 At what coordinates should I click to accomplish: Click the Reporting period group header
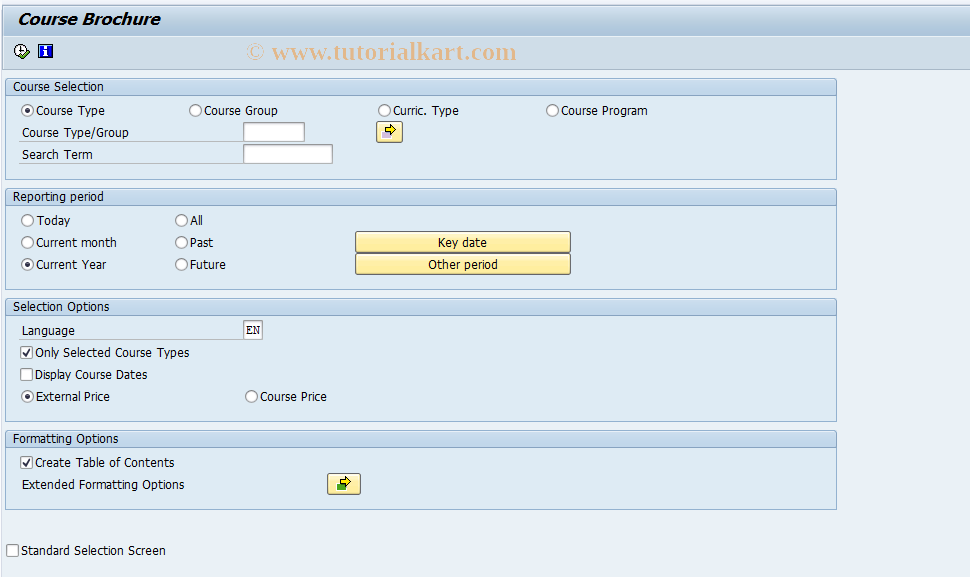click(421, 197)
